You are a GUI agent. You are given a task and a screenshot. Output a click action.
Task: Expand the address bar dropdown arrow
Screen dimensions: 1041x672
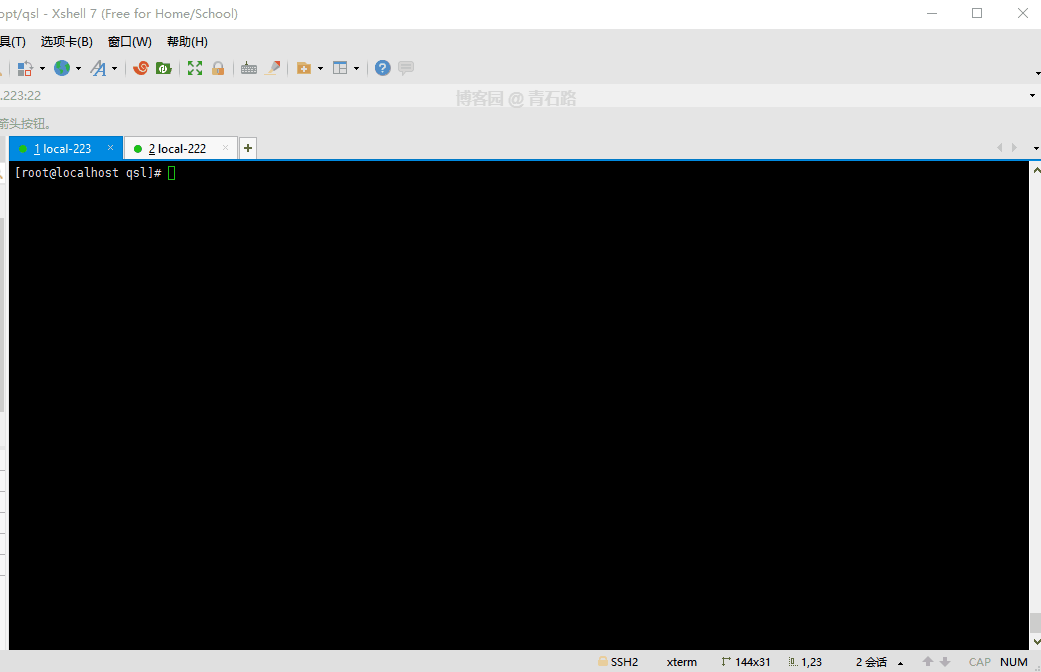click(1032, 96)
